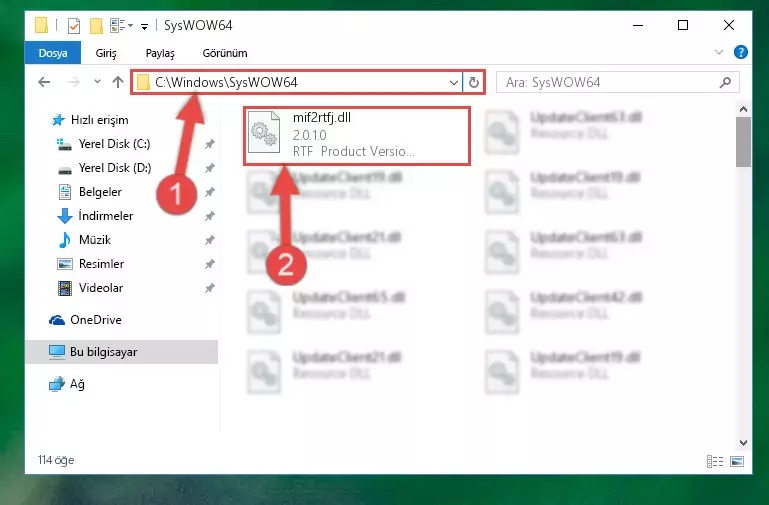Open the Görünüm ribbon tab
Viewport: 769px width, 505px height.
tap(225, 53)
